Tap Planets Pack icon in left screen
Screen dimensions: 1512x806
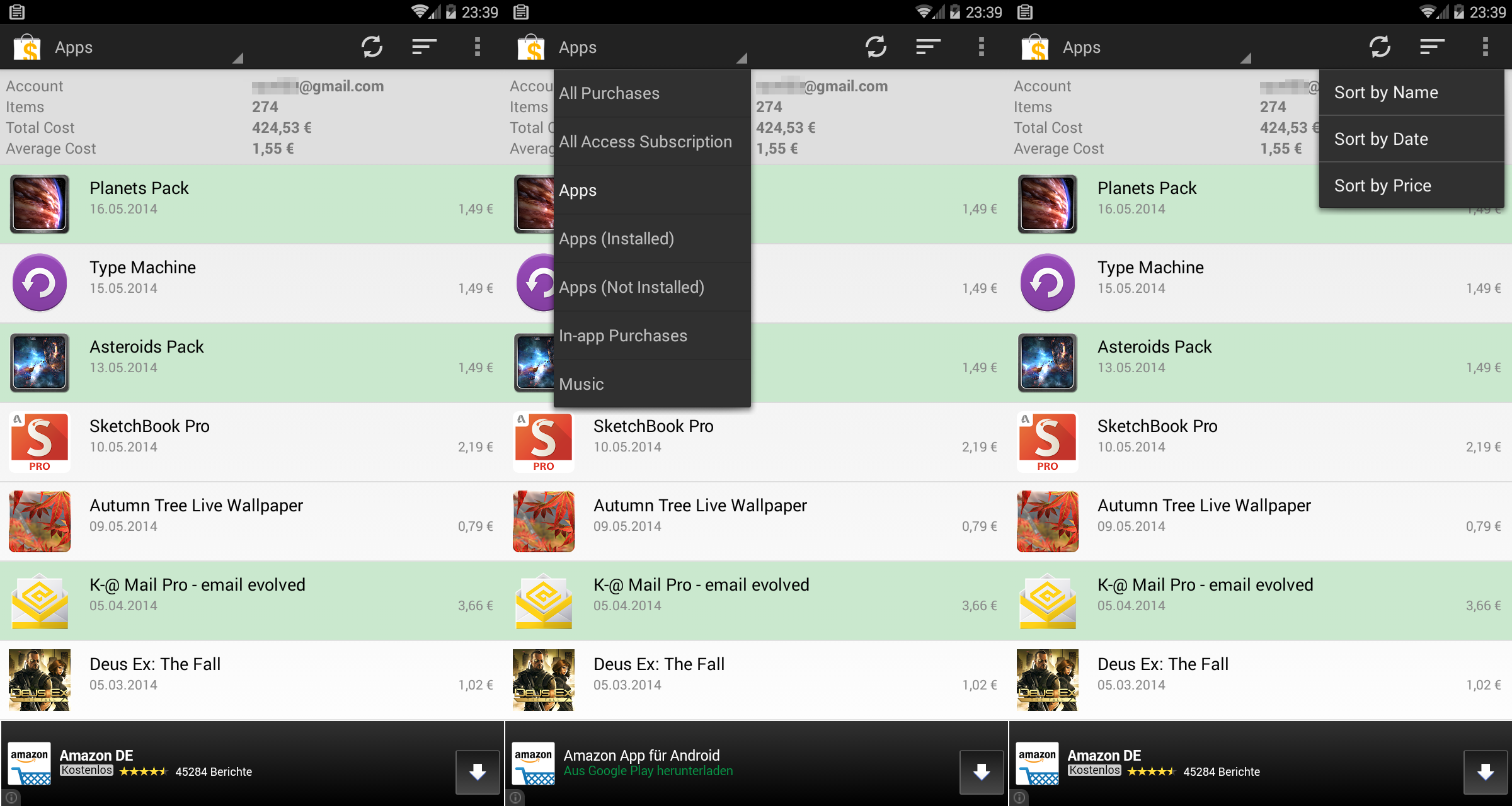[x=40, y=204]
